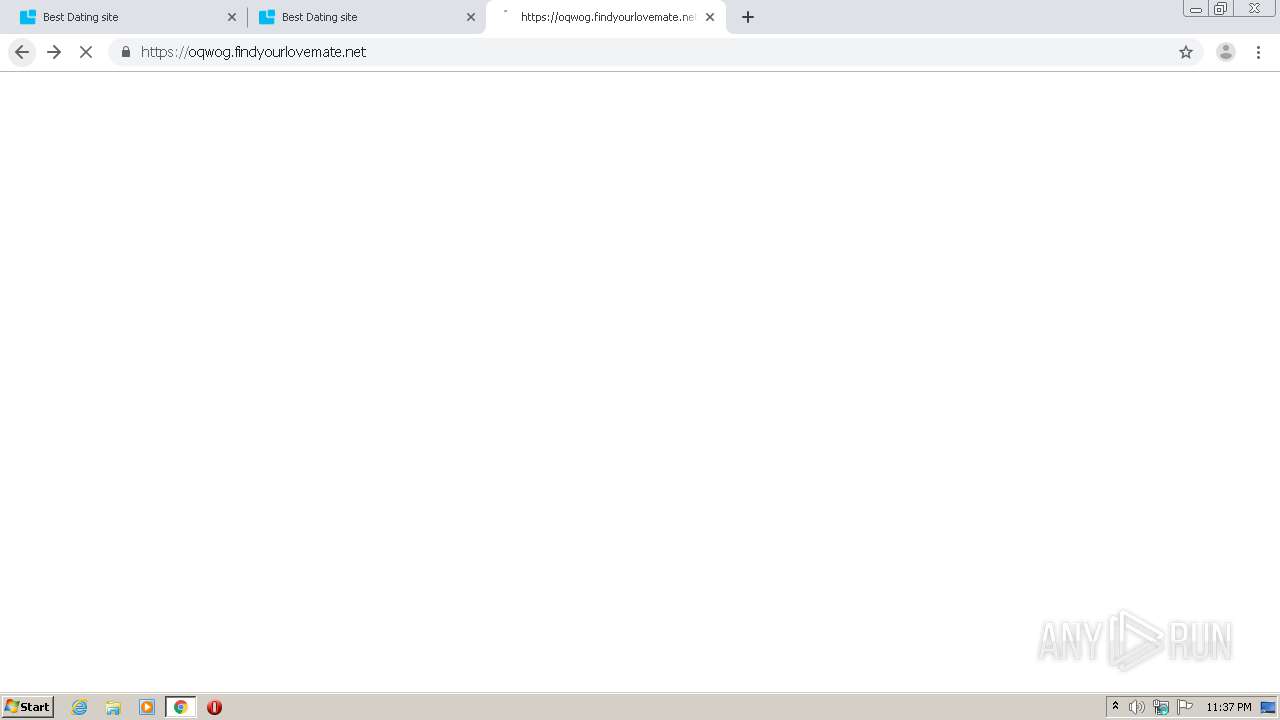Launch Windows Media Player from taskbar
This screenshot has height=720, width=1280.
click(x=147, y=707)
